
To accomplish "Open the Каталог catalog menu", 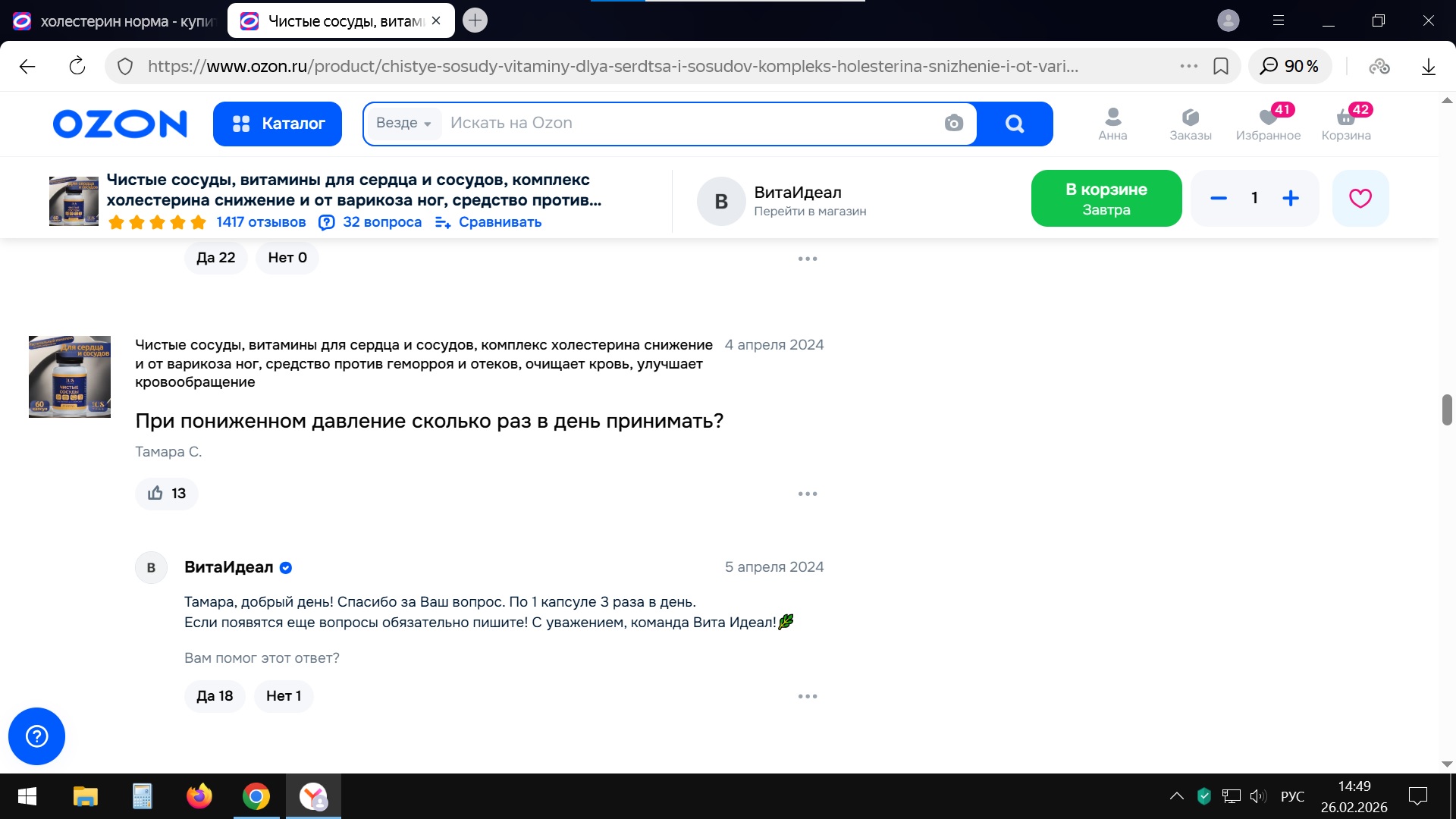I will click(x=278, y=124).
